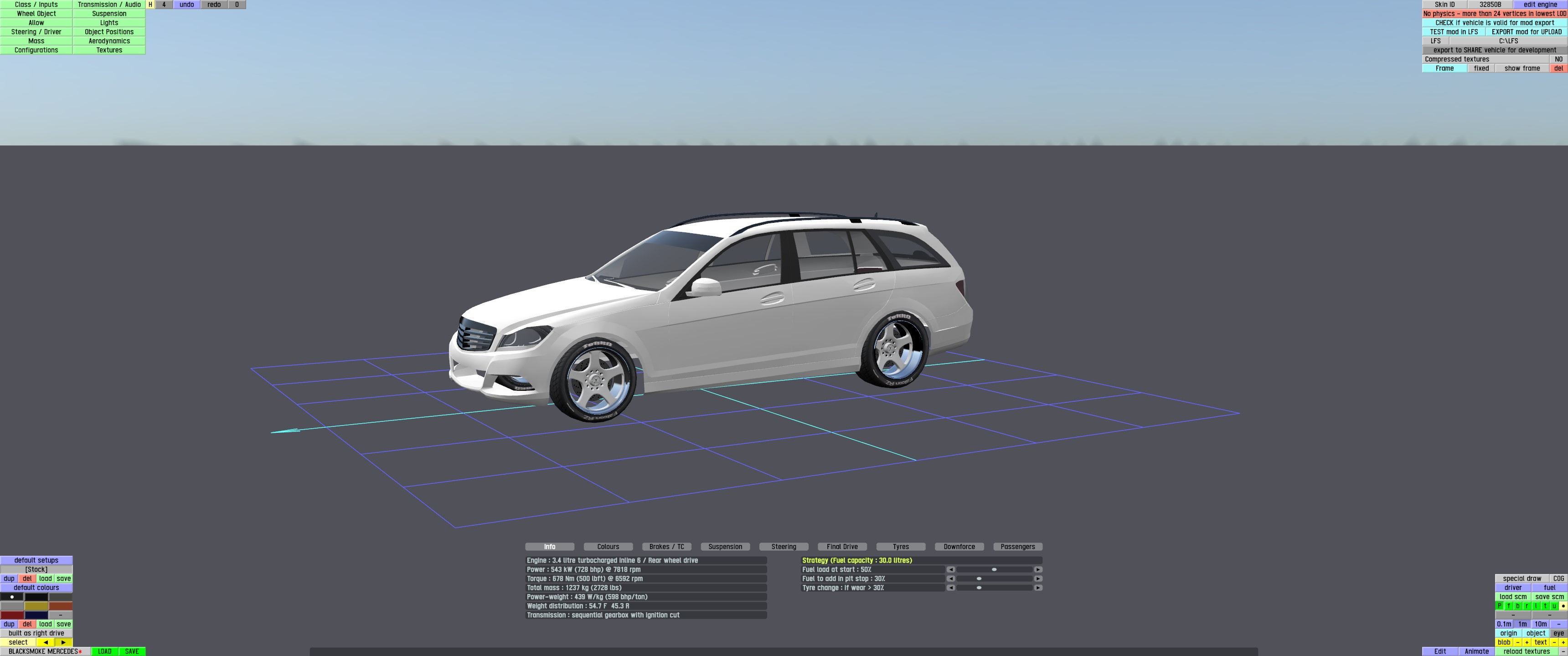
Task: Toggle the COG display
Action: (1558, 579)
